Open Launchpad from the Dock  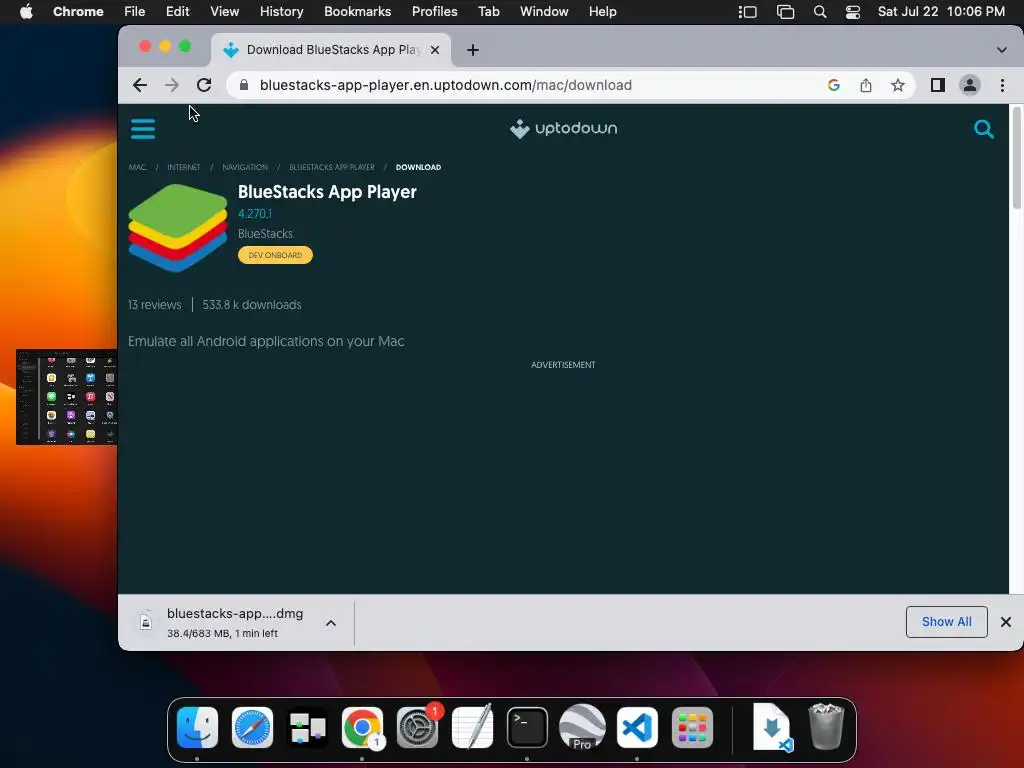tap(692, 728)
